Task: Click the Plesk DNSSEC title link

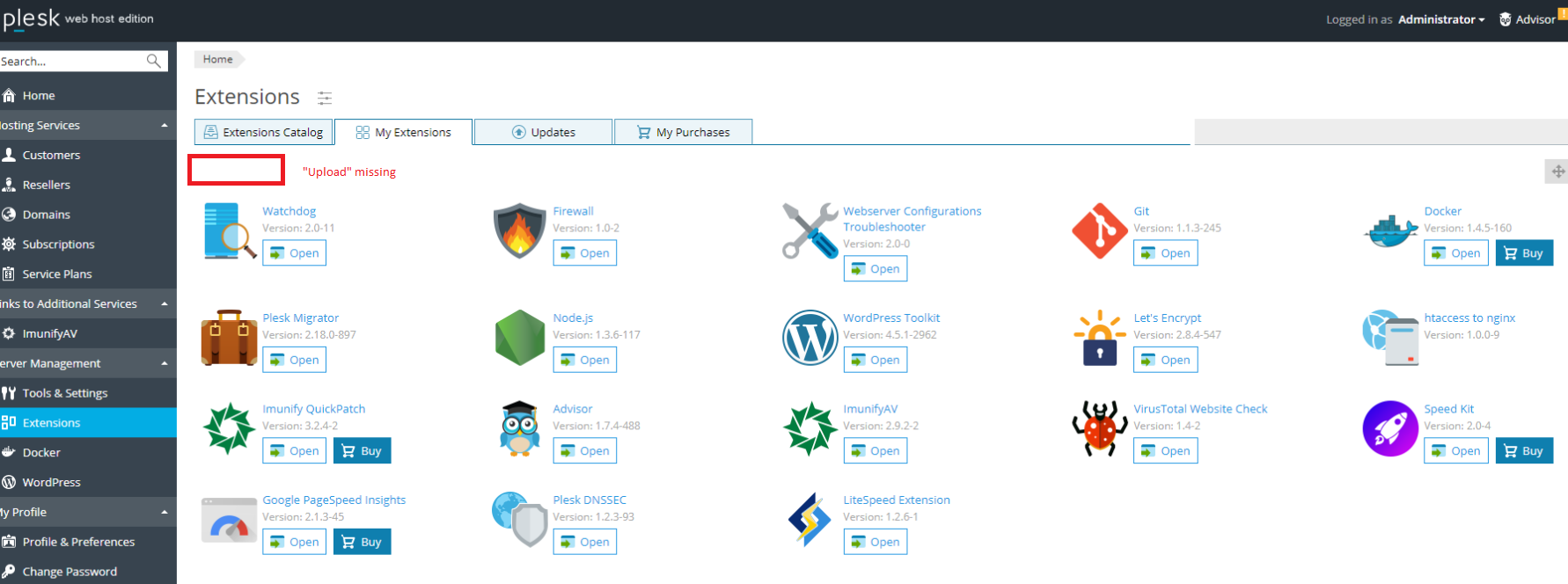Action: [590, 500]
